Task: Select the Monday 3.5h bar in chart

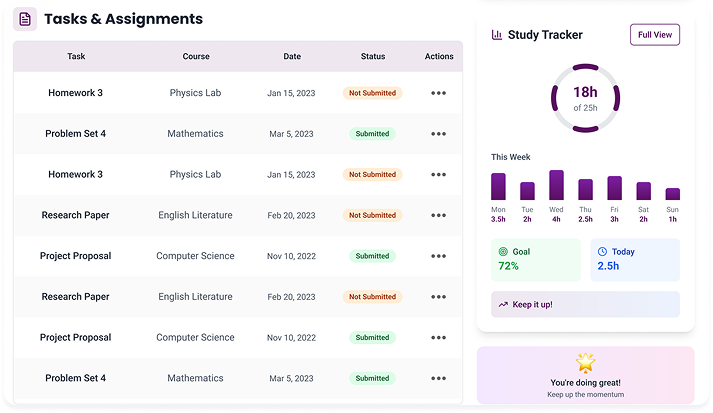Action: coord(498,187)
